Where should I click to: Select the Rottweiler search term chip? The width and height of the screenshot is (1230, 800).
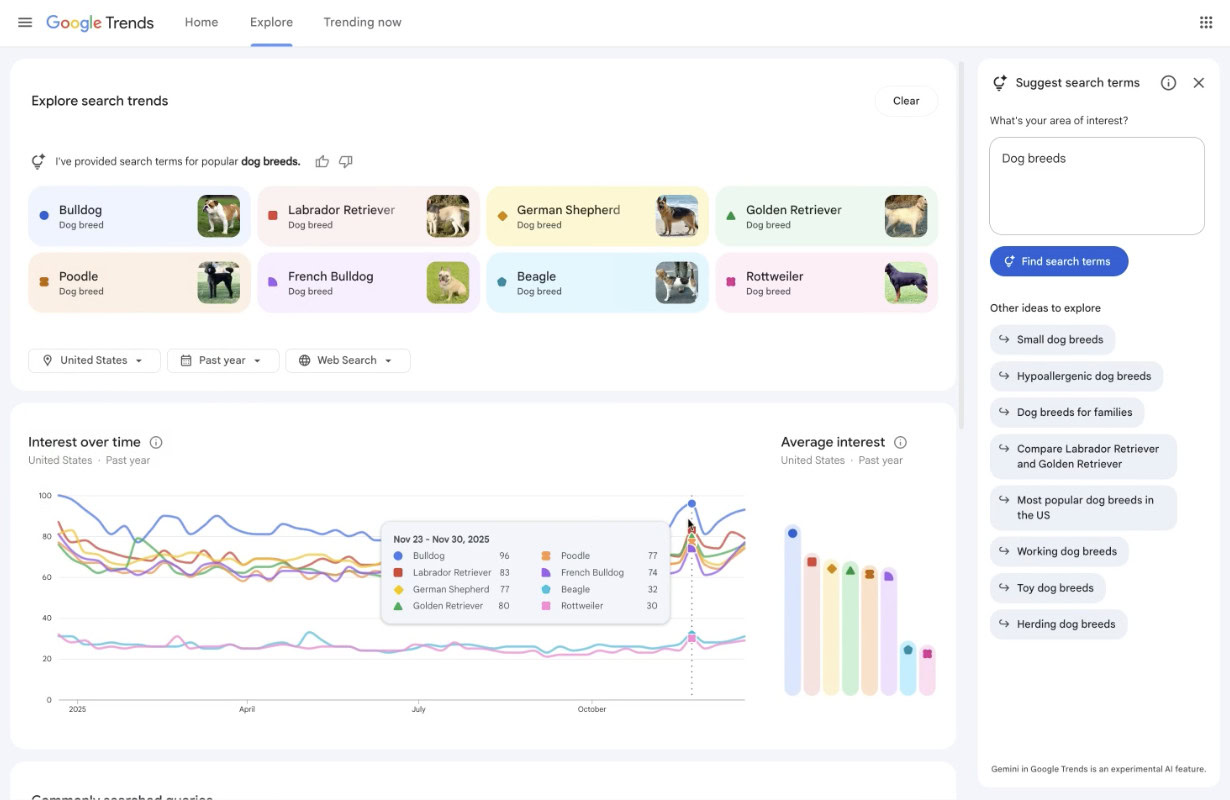click(x=826, y=283)
